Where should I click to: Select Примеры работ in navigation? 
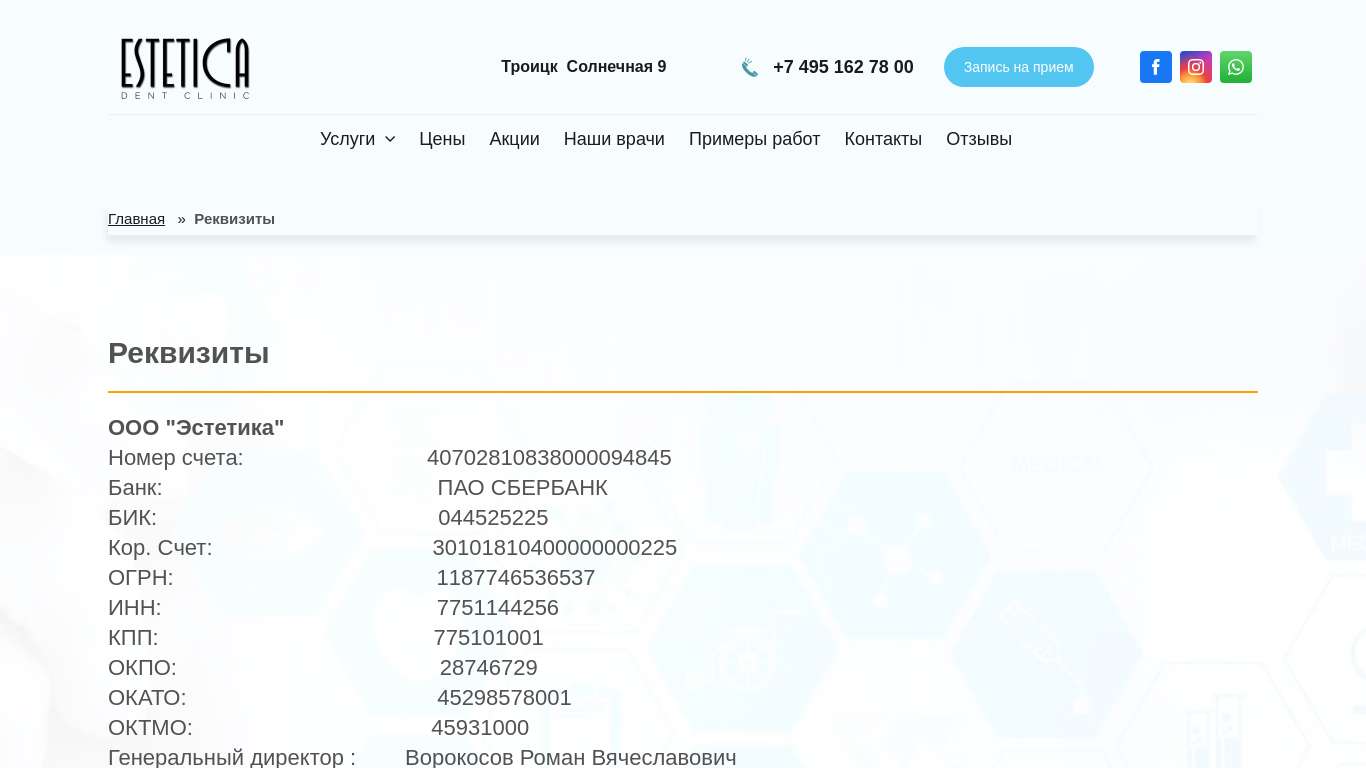[754, 139]
